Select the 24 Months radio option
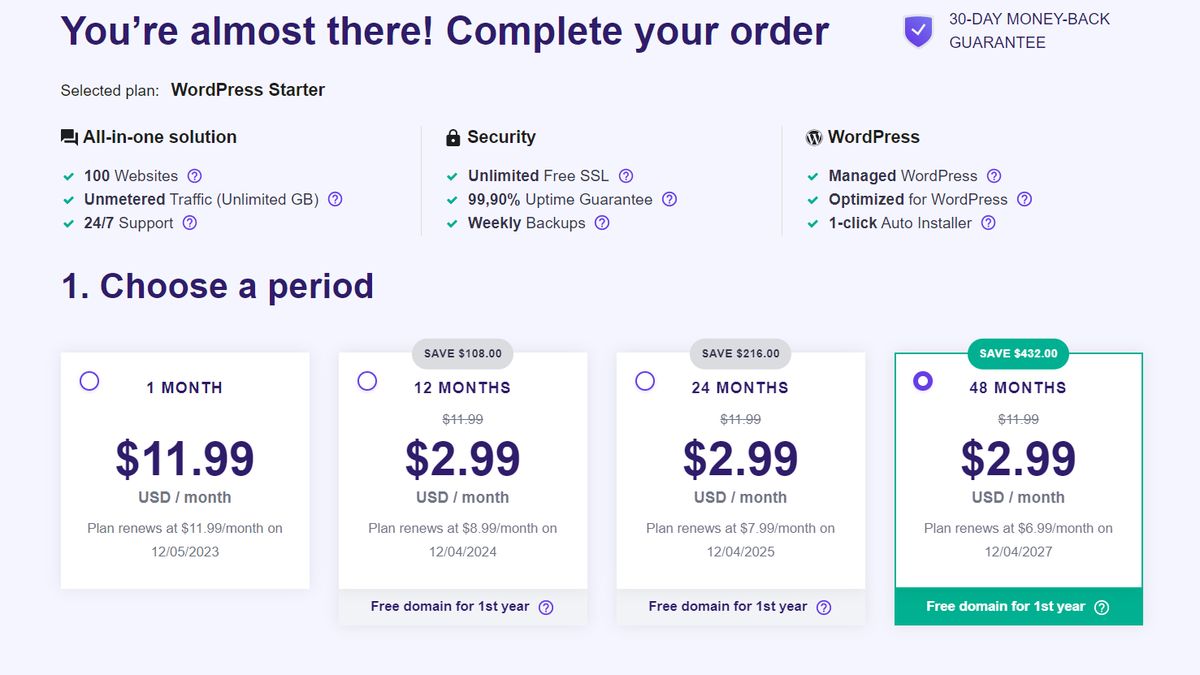The image size is (1200, 675). pyautogui.click(x=645, y=381)
